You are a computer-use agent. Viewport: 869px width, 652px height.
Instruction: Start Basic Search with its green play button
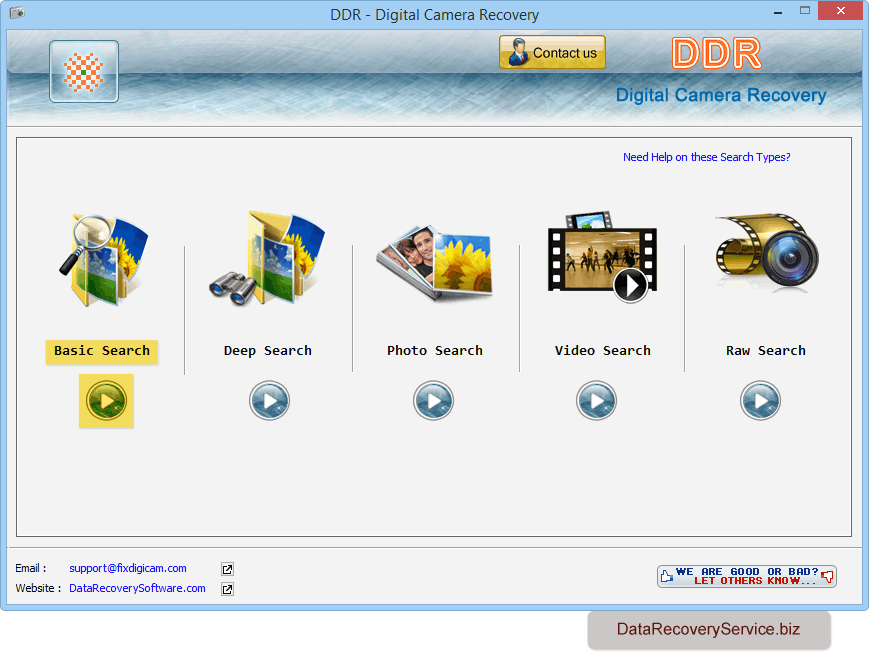[x=106, y=400]
